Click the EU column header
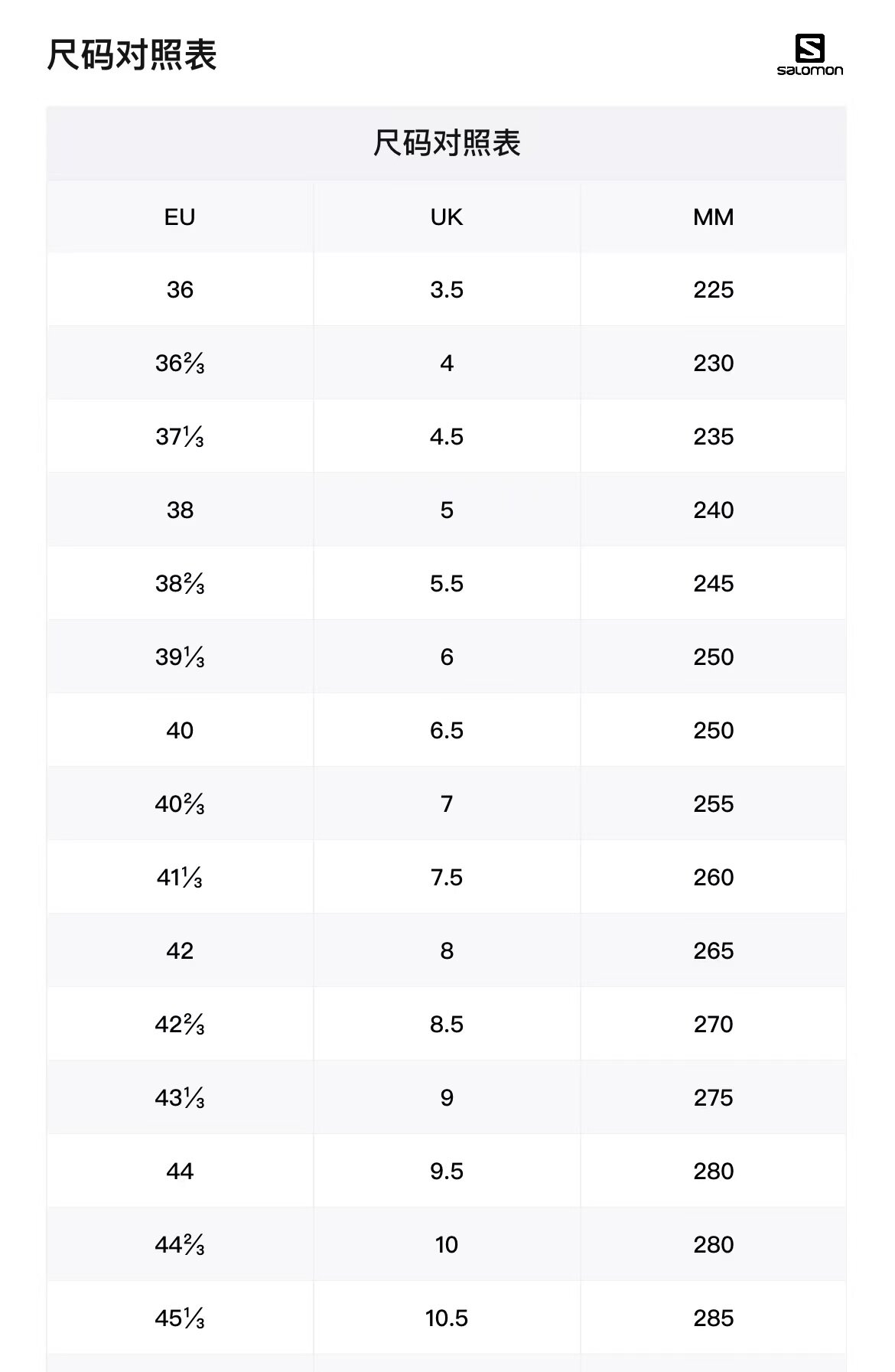This screenshot has width=895, height=1372. click(180, 217)
